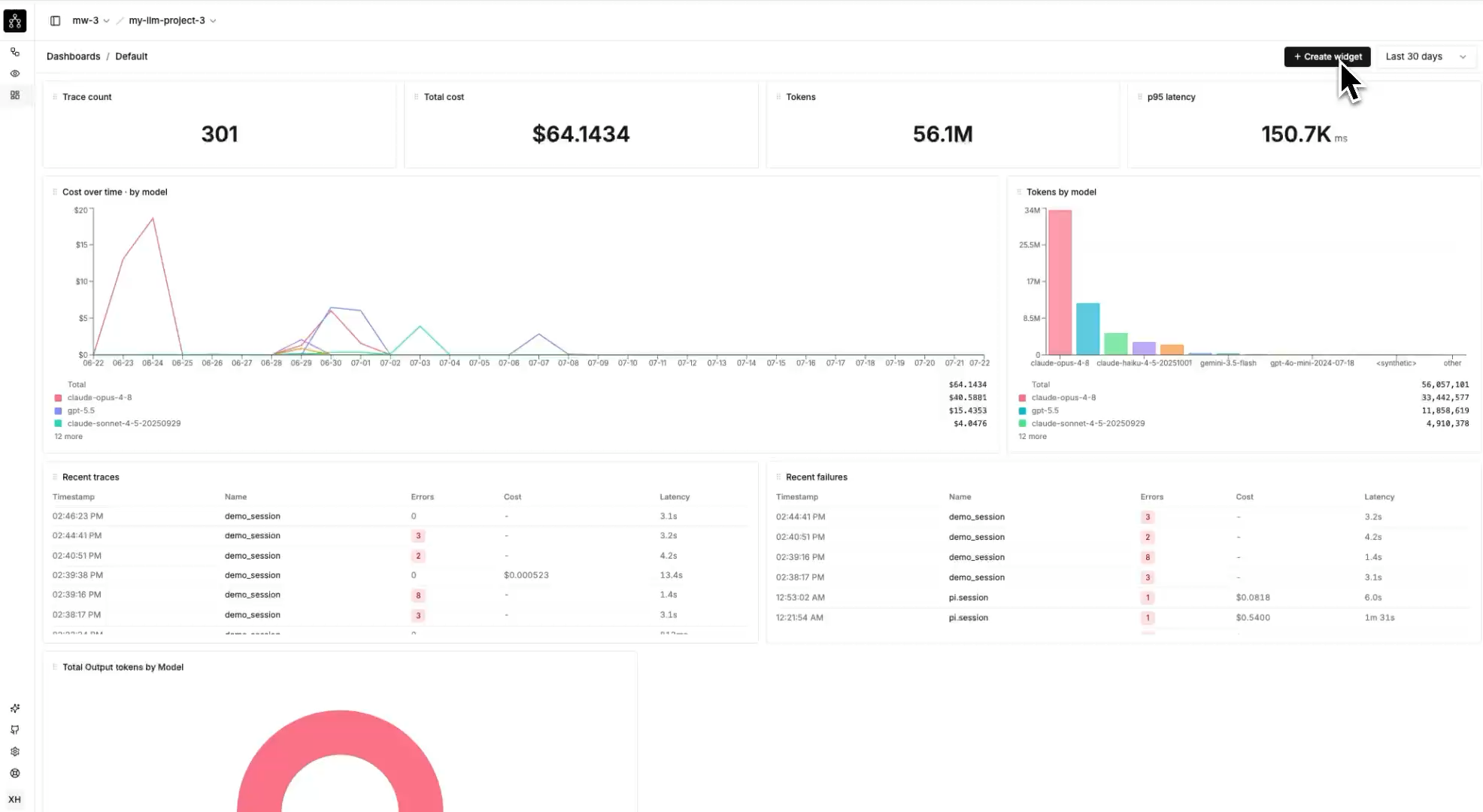The height and width of the screenshot is (812, 1483).
Task: Open the dashboards grid icon in the sidebar
Action: (15, 95)
